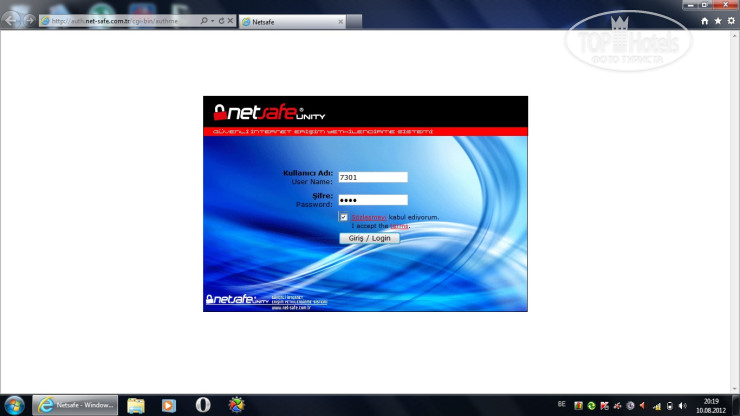Viewport: 740px width, 416px height.
Task: Click the round purple clock tray icon
Action: (x=630, y=406)
